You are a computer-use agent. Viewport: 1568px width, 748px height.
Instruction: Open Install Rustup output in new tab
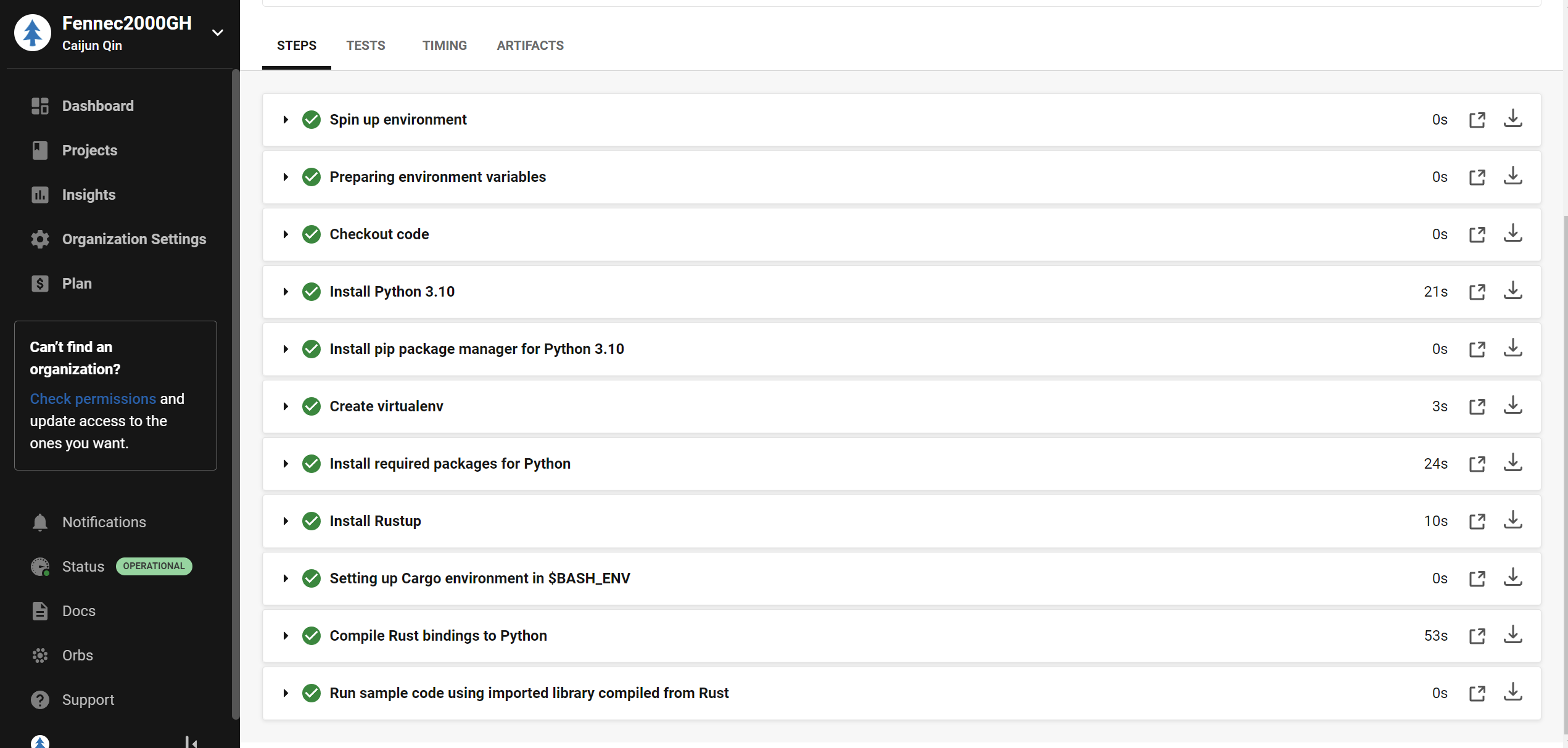pyautogui.click(x=1477, y=521)
